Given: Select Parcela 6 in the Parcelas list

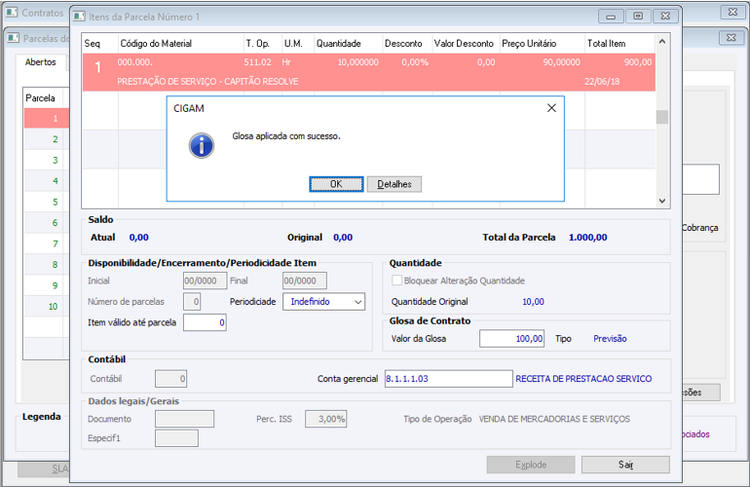Looking at the screenshot, I should pyautogui.click(x=47, y=222).
